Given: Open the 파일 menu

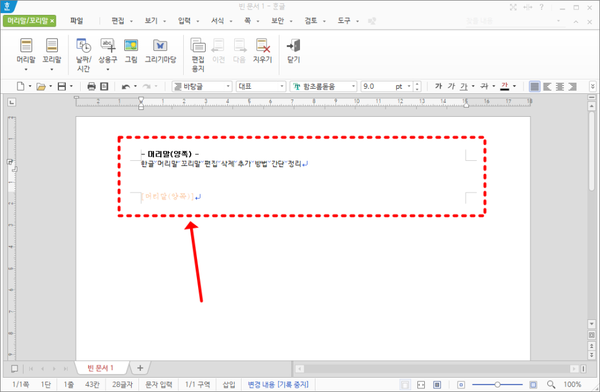Looking at the screenshot, I should [77, 21].
